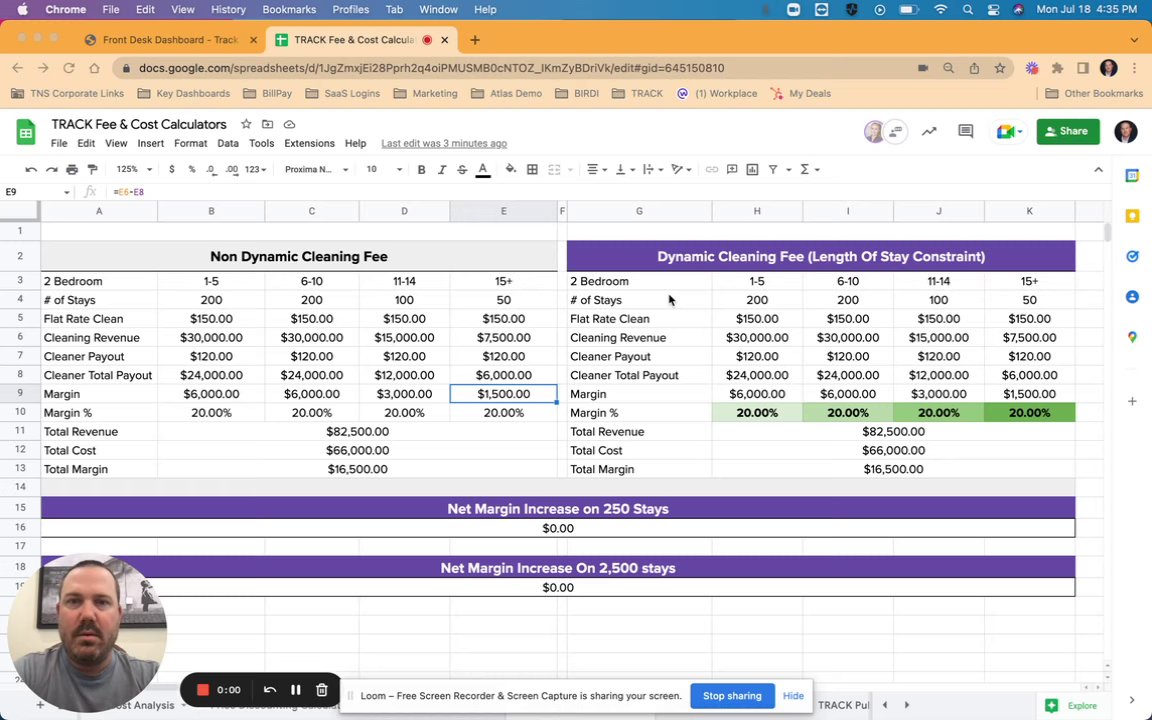1152x720 pixels.
Task: Move document with folder icon
Action: [x=267, y=124]
